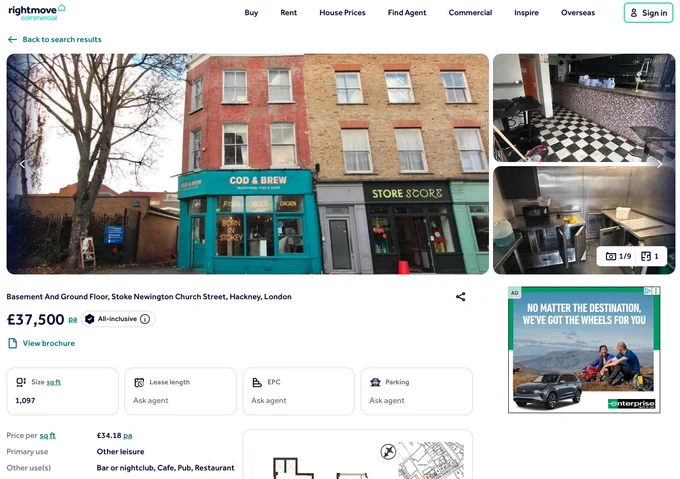Open the main Cod & Brew storefront photo

coord(248,164)
